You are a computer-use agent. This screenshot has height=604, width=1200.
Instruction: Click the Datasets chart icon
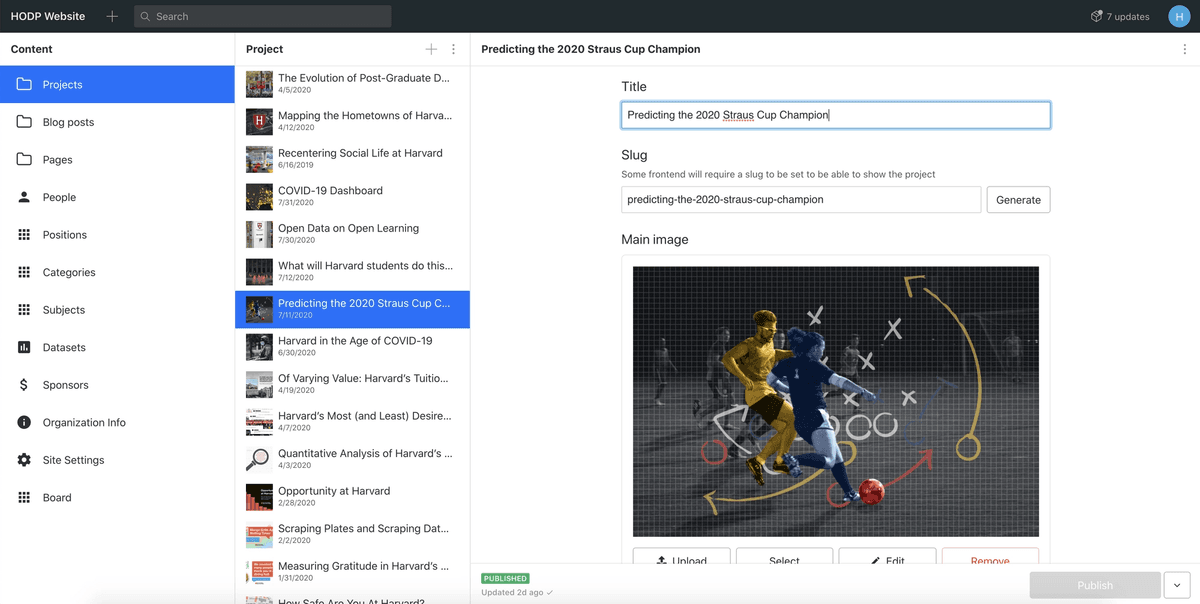pyautogui.click(x=24, y=347)
